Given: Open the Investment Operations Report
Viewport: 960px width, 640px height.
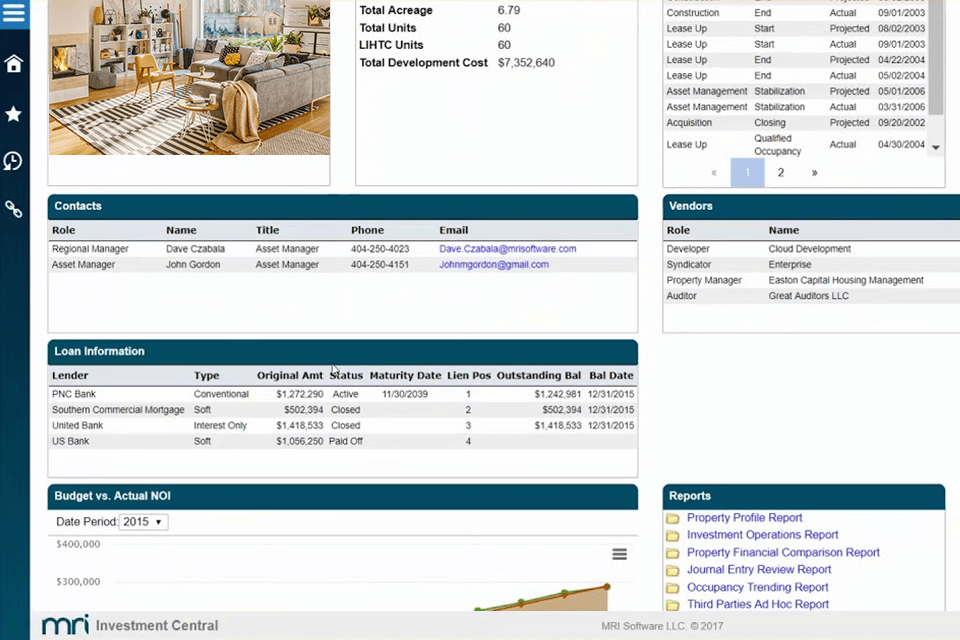Looking at the screenshot, I should click(x=762, y=534).
